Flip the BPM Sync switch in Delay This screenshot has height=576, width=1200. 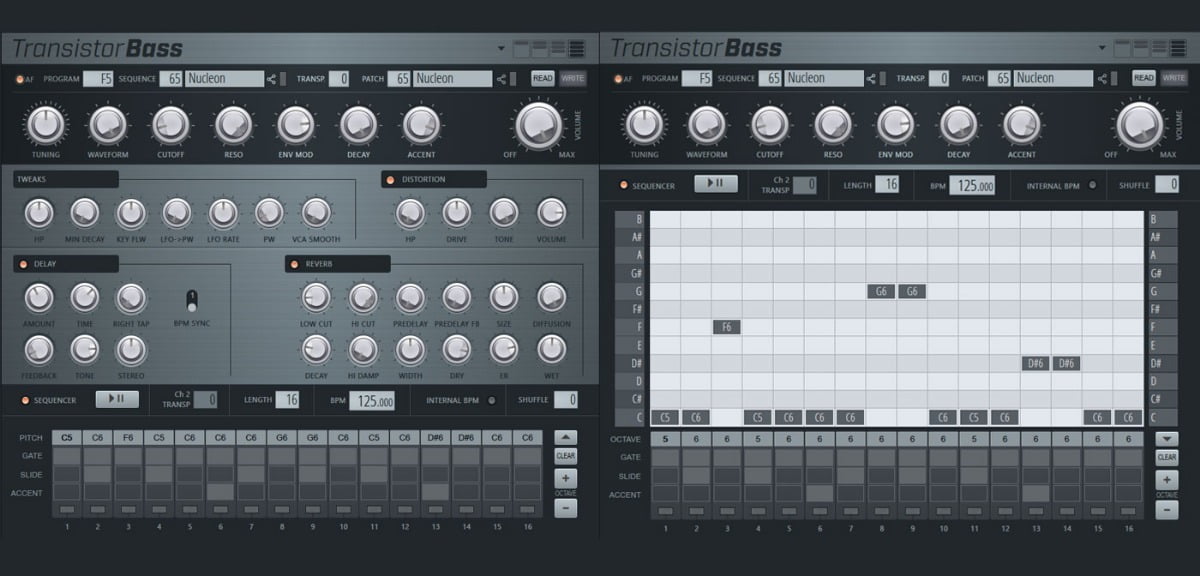pos(192,301)
